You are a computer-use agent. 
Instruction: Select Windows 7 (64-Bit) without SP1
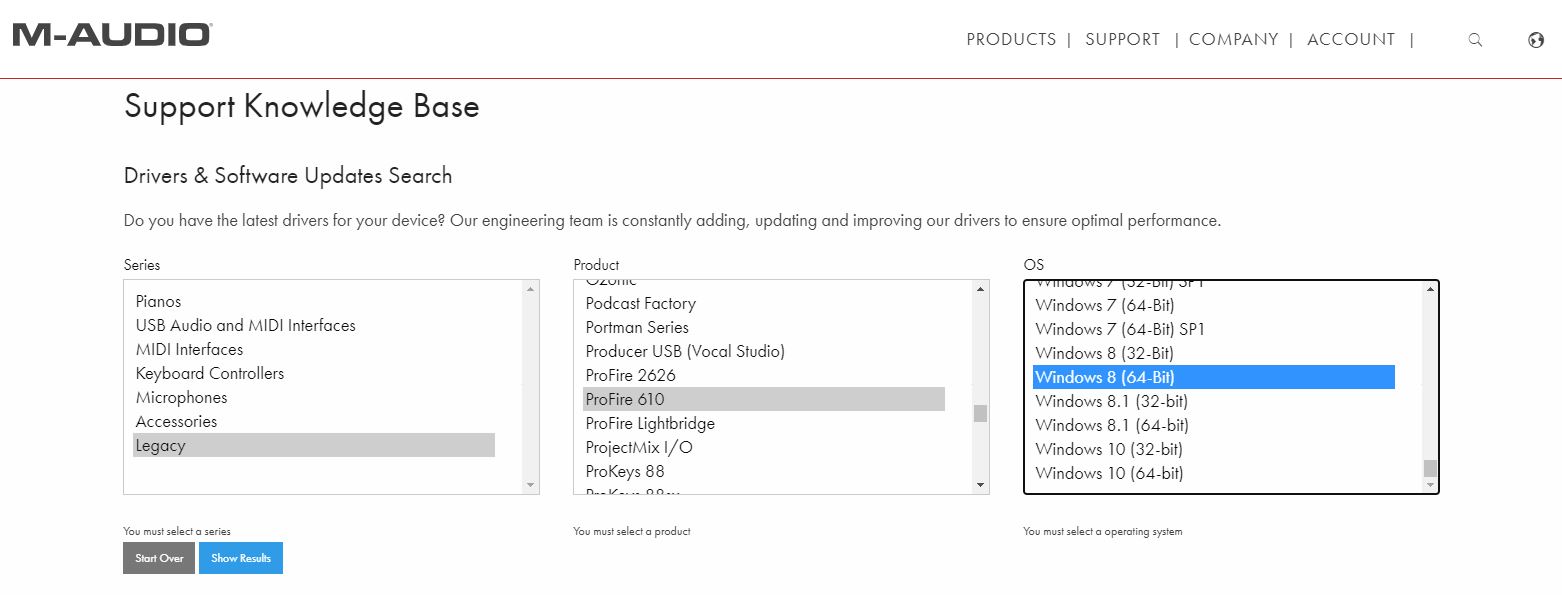click(1214, 305)
